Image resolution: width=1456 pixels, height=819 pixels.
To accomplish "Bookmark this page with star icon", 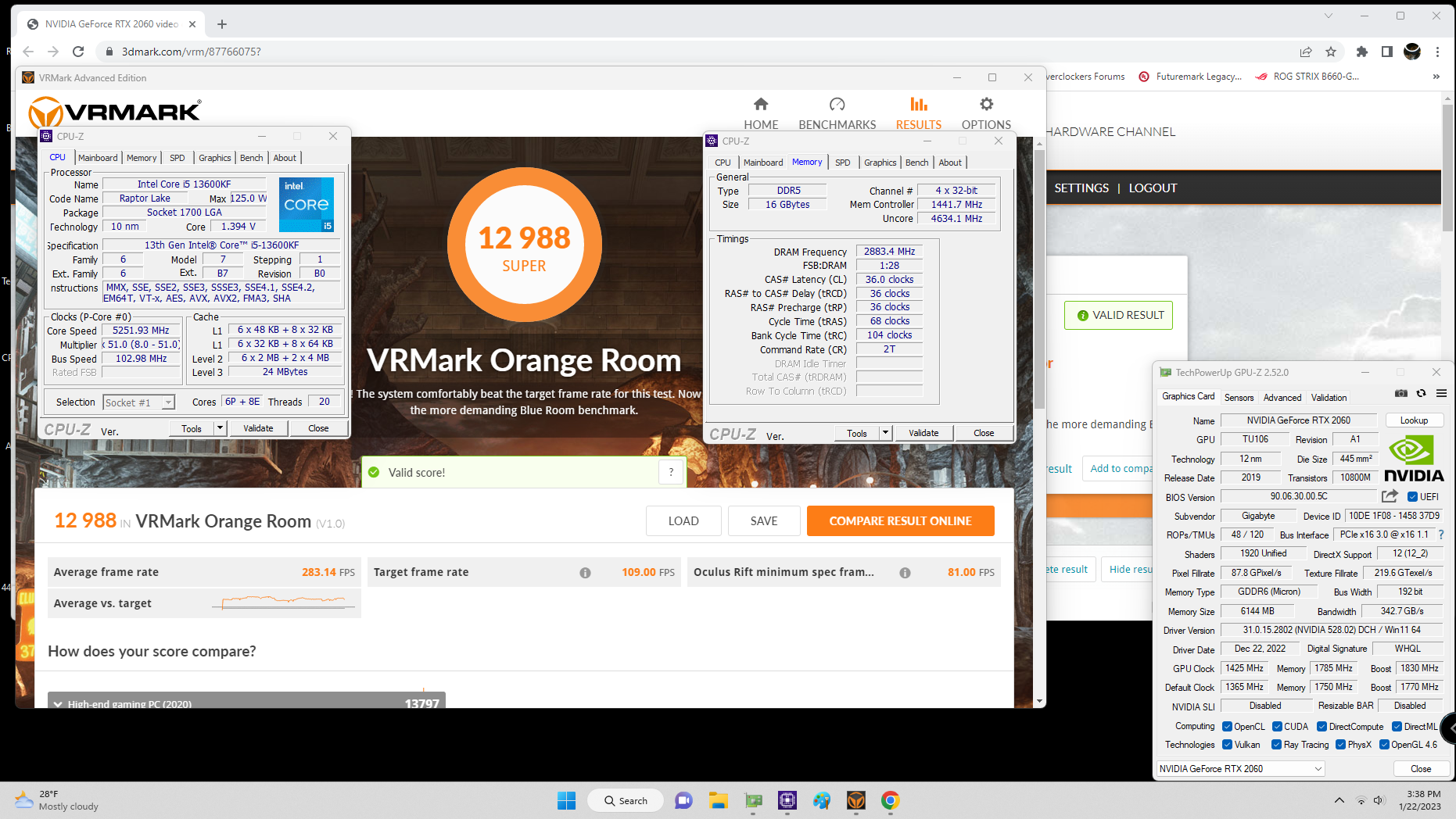I will pyautogui.click(x=1331, y=52).
